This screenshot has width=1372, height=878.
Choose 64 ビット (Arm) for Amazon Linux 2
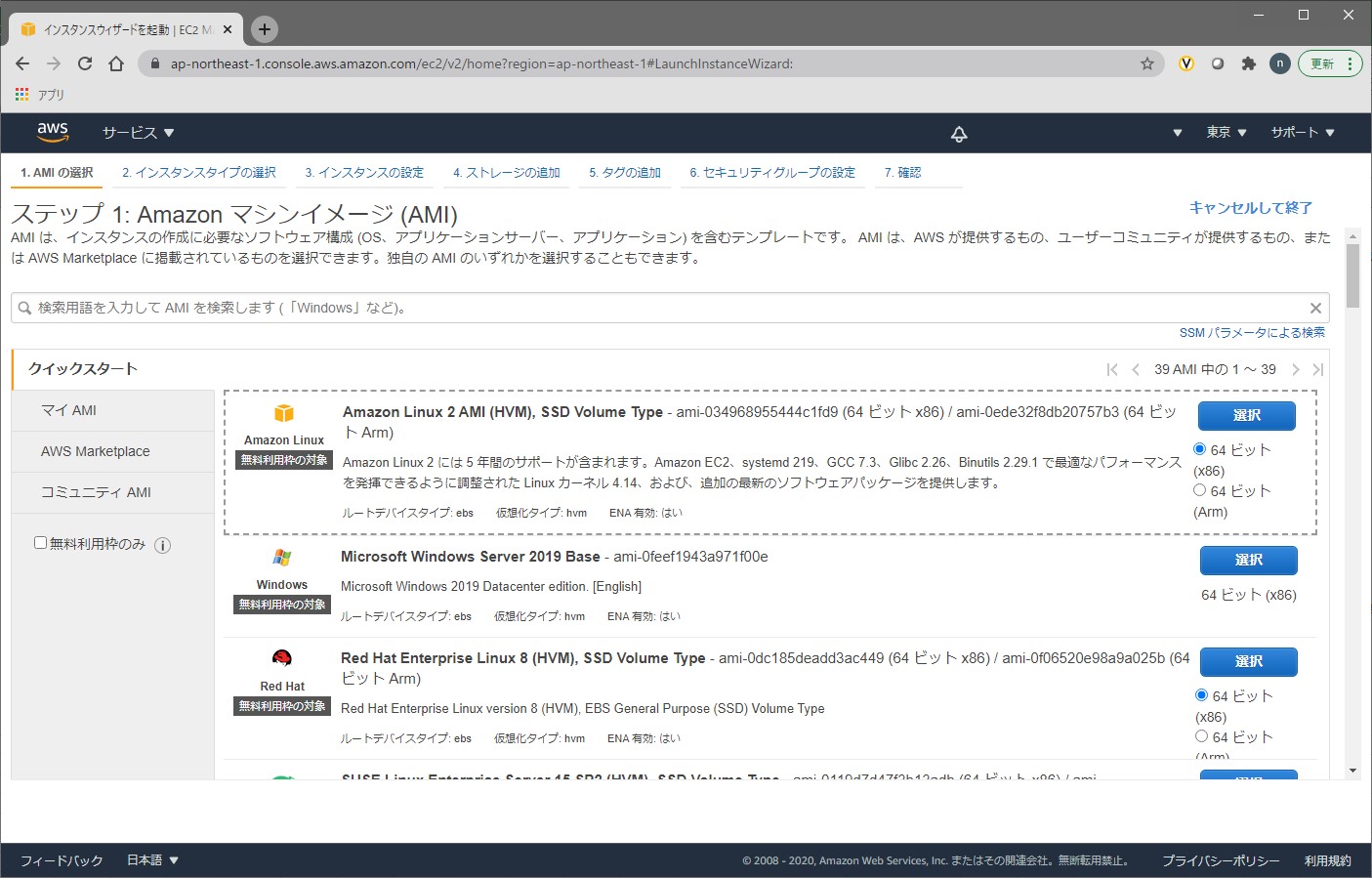1199,490
